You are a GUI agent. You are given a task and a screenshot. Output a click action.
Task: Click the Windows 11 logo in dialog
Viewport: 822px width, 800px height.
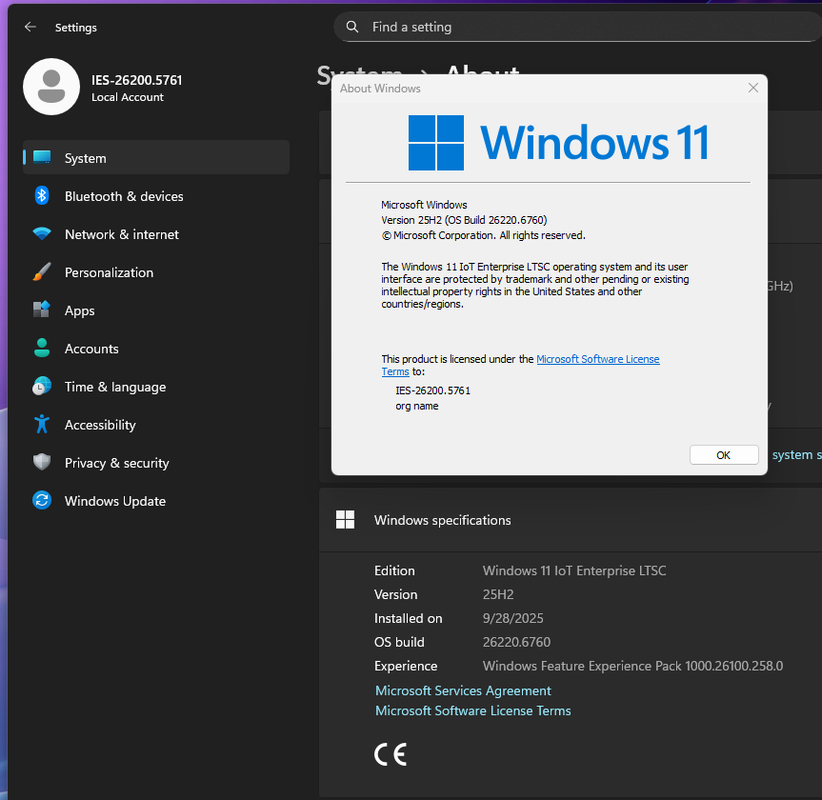pyautogui.click(x=436, y=143)
